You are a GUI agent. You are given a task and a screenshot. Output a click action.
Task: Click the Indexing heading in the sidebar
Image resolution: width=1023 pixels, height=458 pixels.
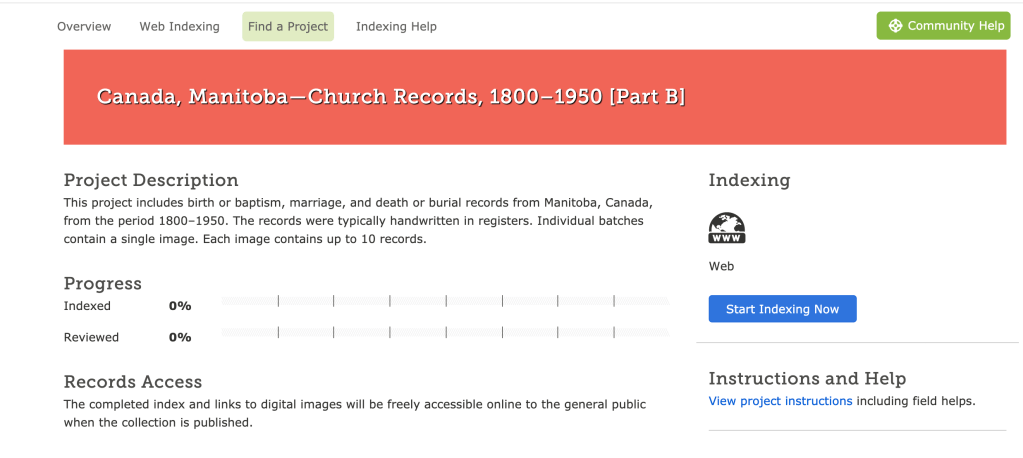(x=749, y=180)
